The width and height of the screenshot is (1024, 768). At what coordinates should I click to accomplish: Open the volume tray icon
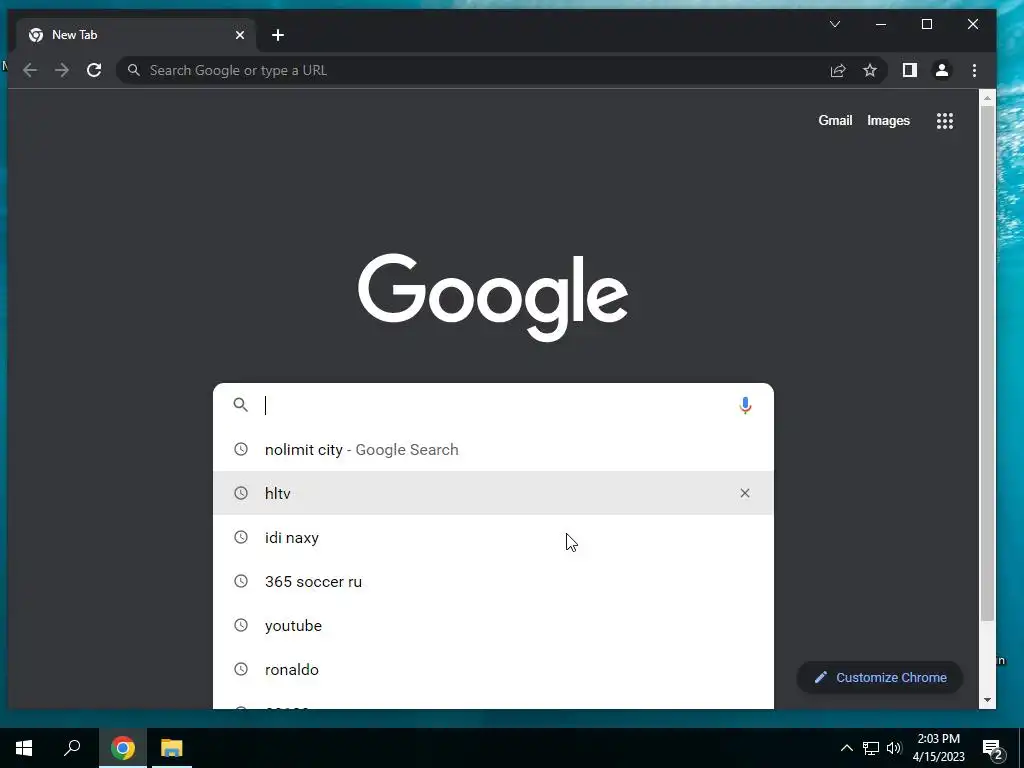(x=894, y=748)
